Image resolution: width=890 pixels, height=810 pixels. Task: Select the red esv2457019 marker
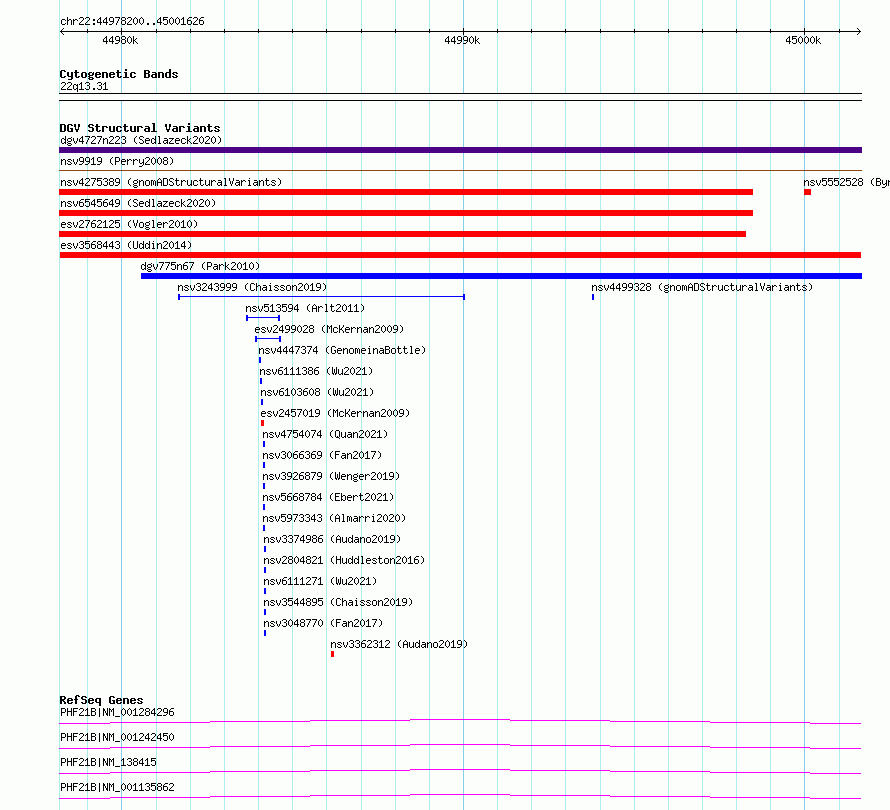pyautogui.click(x=262, y=423)
